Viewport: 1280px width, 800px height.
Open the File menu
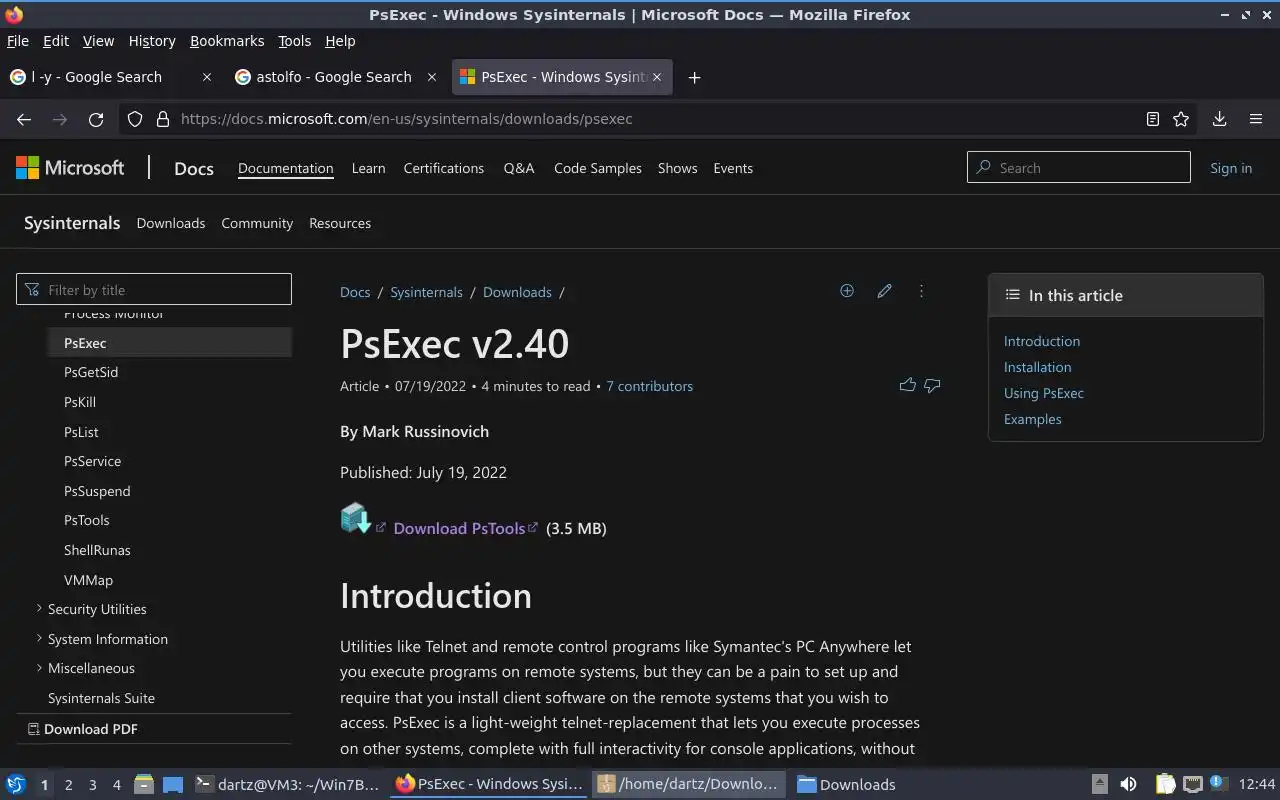[18, 41]
